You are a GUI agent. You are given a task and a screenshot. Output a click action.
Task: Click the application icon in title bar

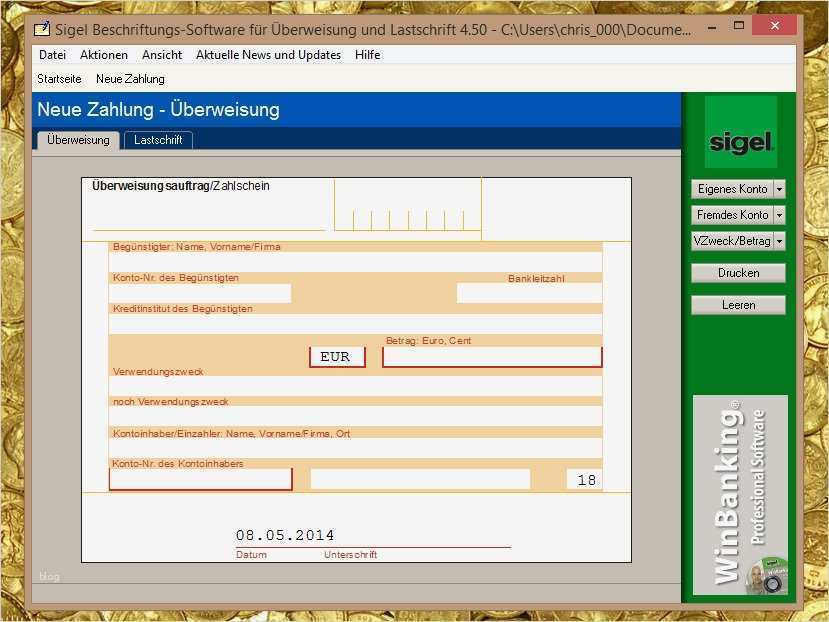42,29
